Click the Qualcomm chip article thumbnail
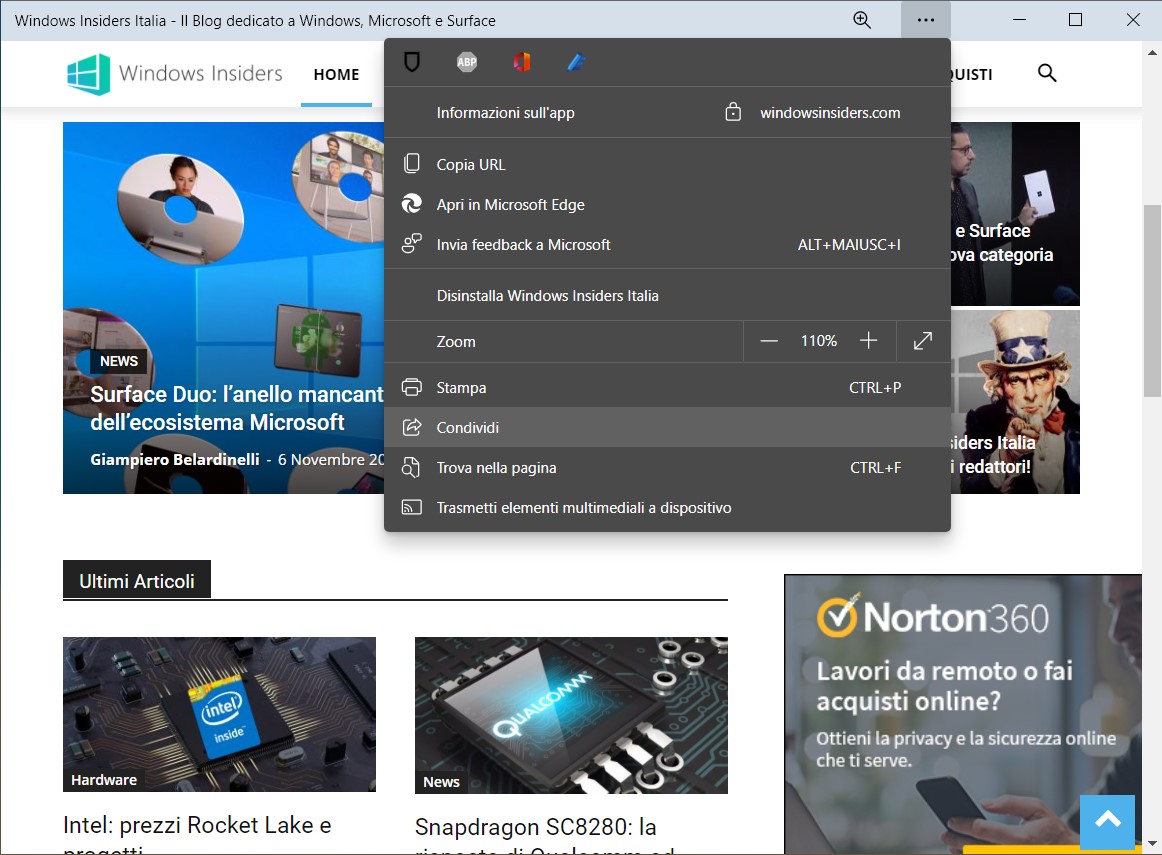This screenshot has width=1162, height=855. (x=571, y=715)
